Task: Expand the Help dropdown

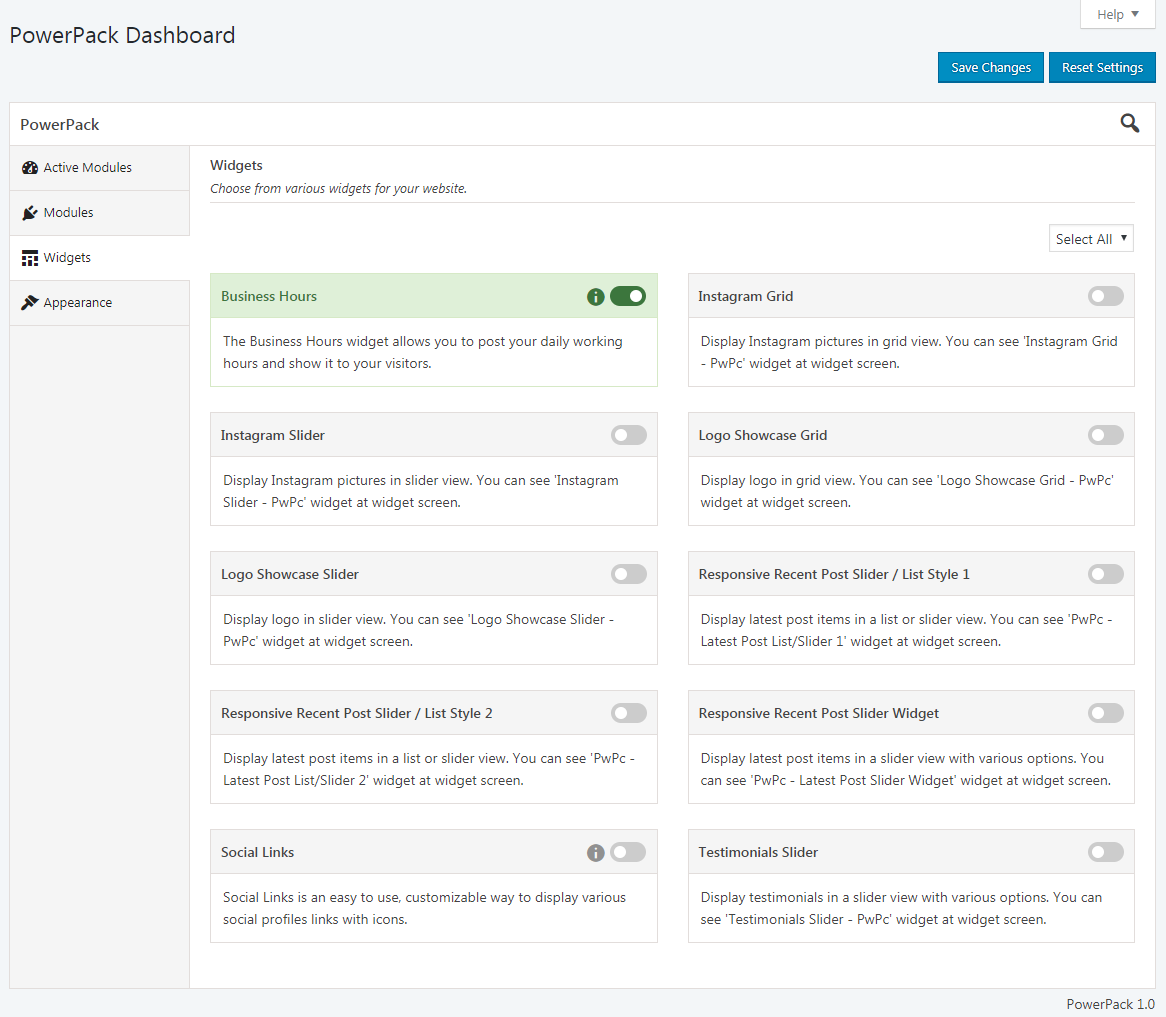Action: coord(1118,14)
